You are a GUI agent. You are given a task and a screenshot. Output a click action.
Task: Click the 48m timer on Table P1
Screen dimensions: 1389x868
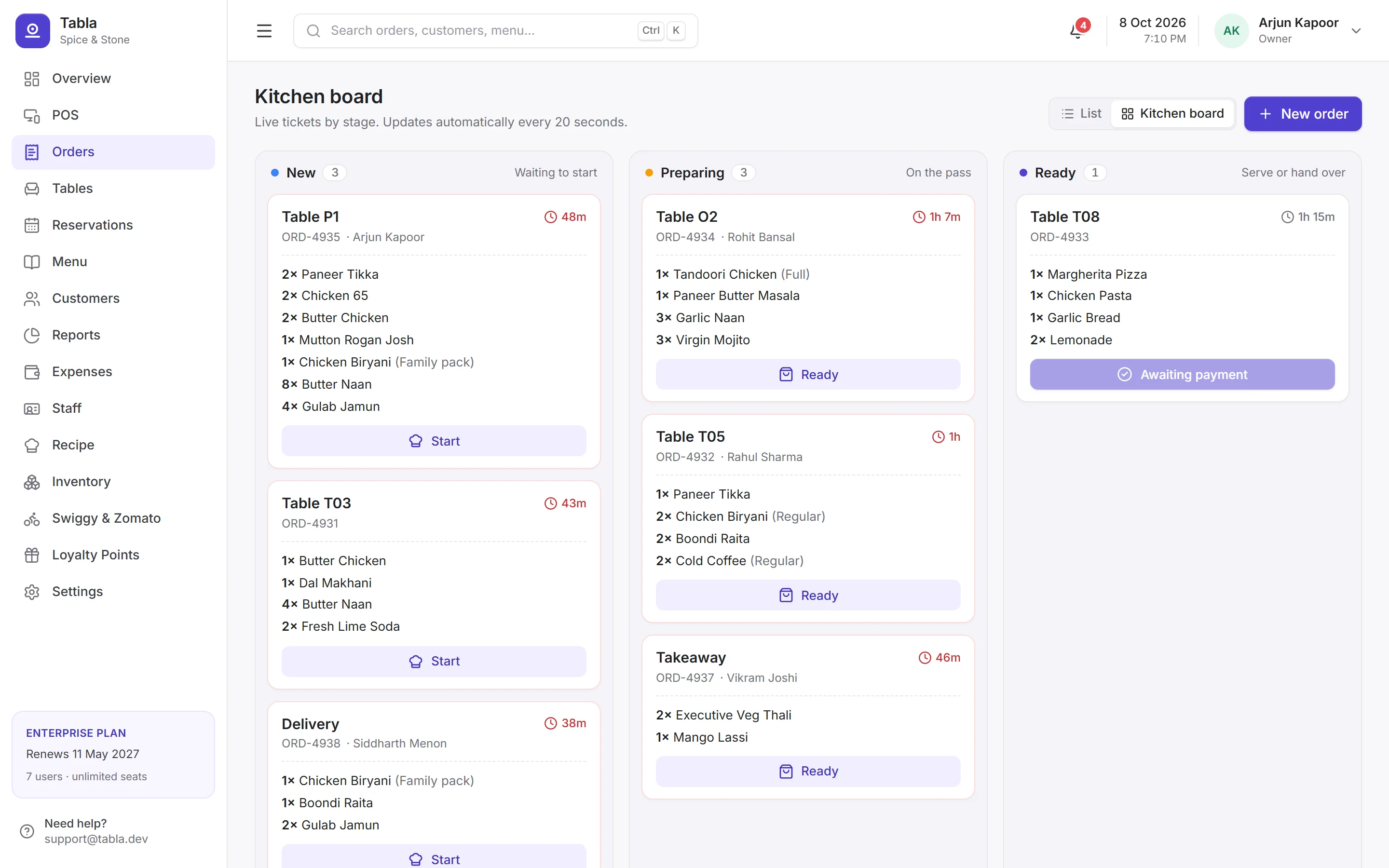[x=565, y=217]
